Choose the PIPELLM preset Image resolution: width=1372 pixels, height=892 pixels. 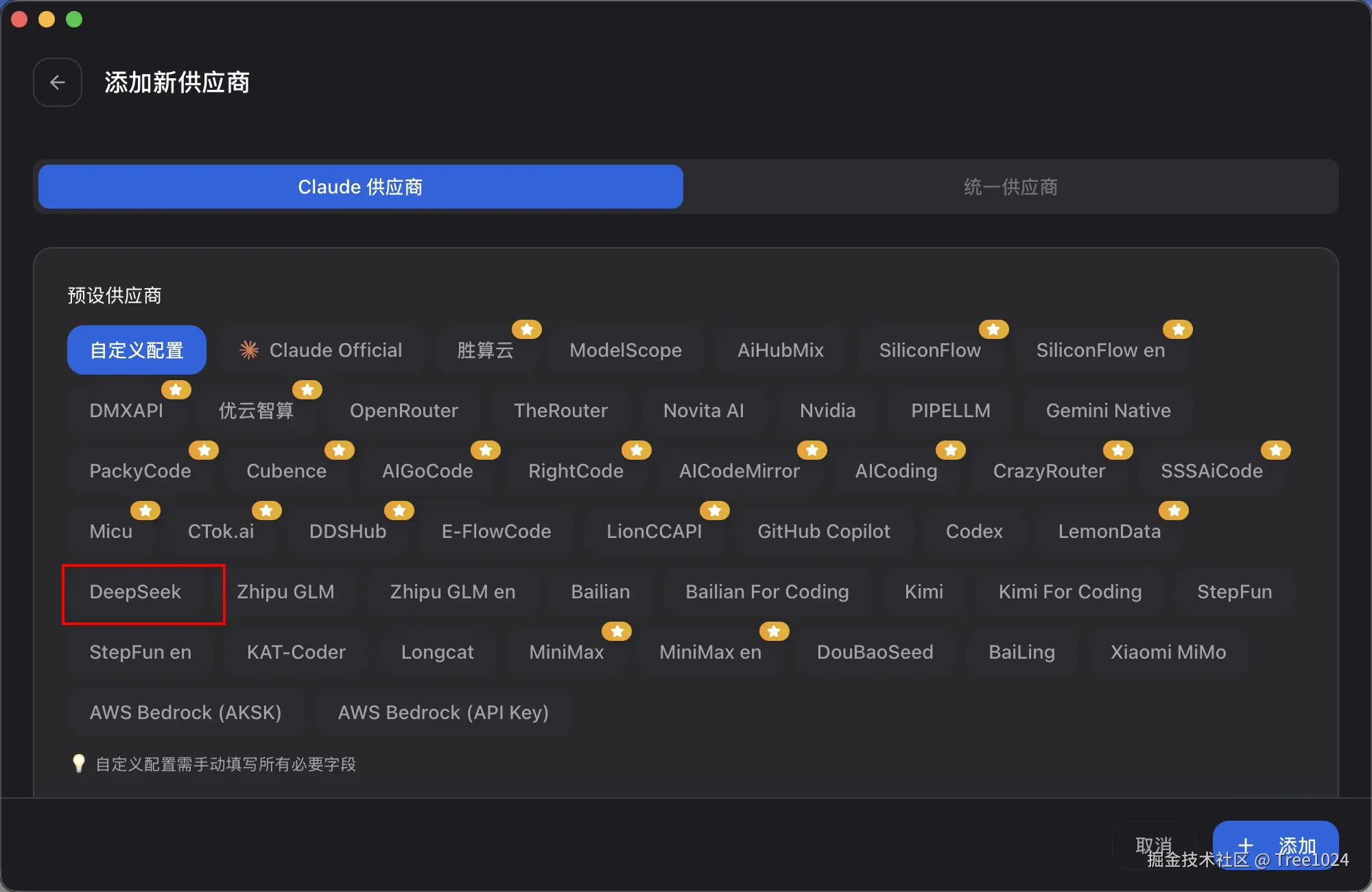[x=950, y=410]
